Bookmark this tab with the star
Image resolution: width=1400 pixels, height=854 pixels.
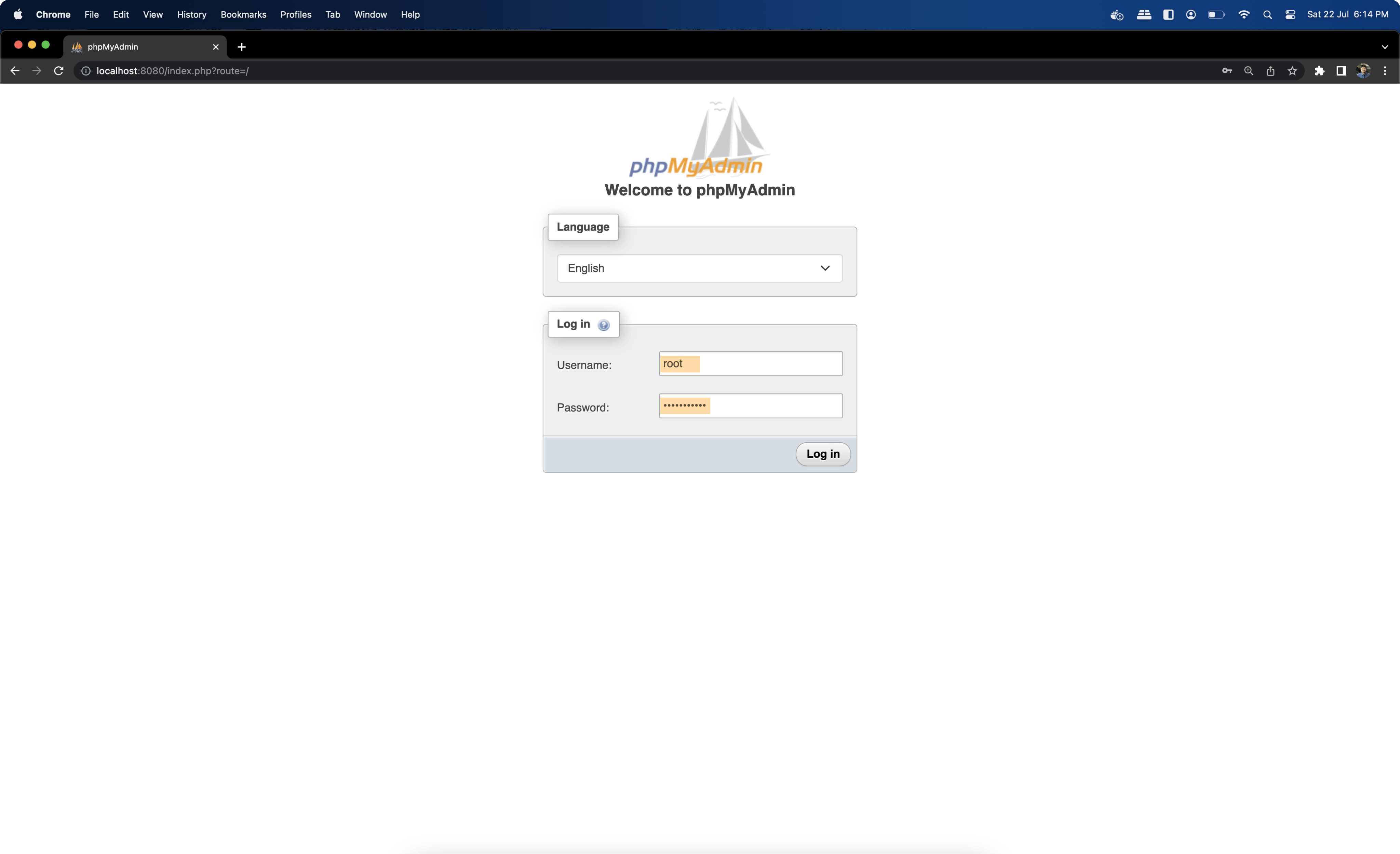pyautogui.click(x=1293, y=71)
